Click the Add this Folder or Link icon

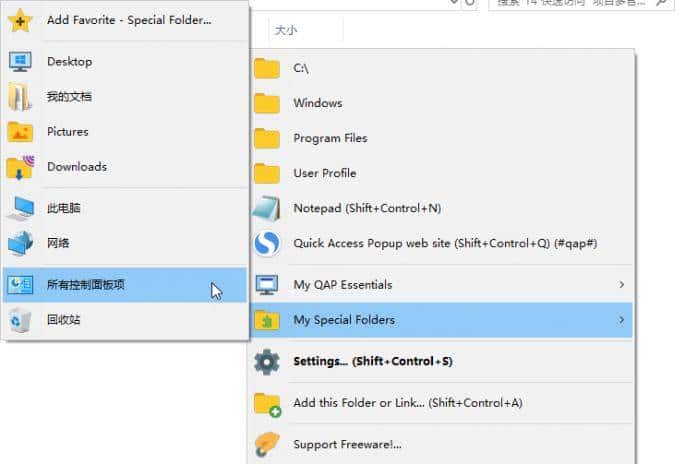(267, 403)
